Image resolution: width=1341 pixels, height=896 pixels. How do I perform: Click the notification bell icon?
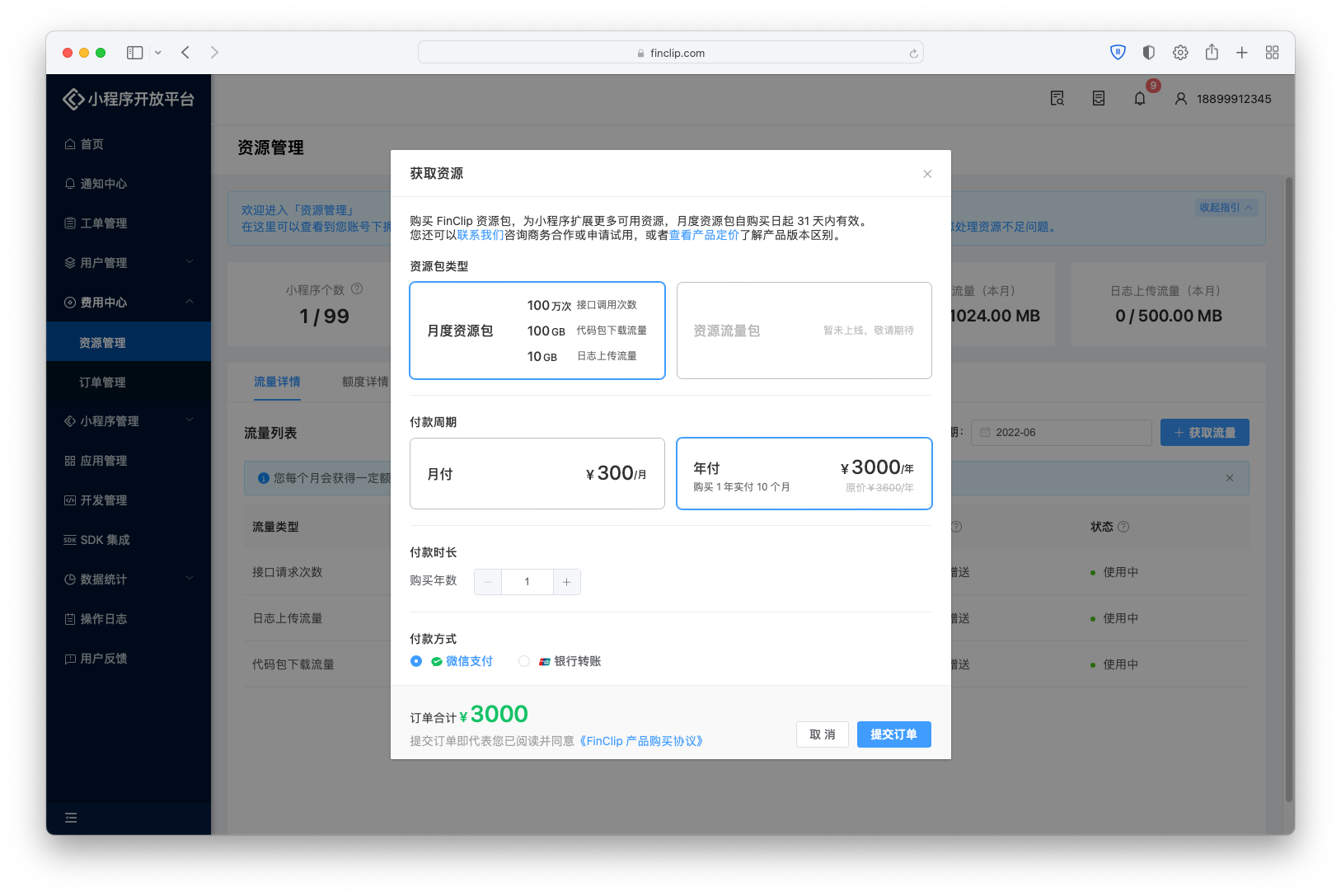(x=1140, y=99)
